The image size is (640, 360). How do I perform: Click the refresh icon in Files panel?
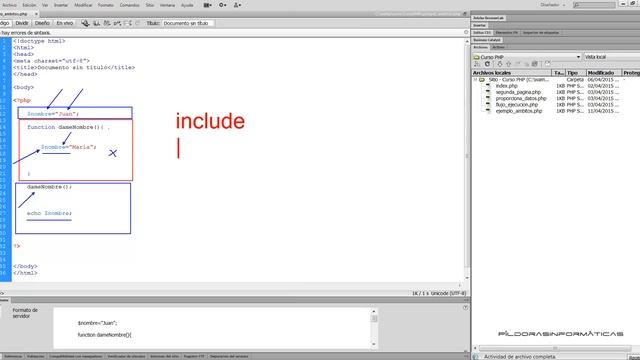coord(487,64)
